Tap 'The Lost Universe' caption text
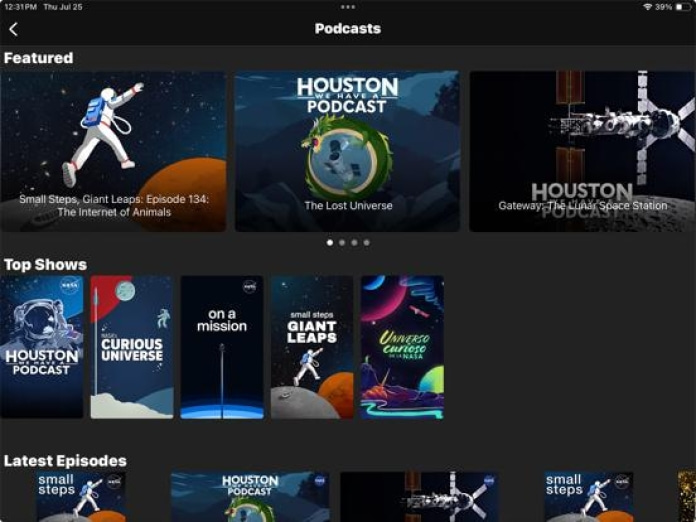Screen dimensions: 696x522 (x=348, y=206)
